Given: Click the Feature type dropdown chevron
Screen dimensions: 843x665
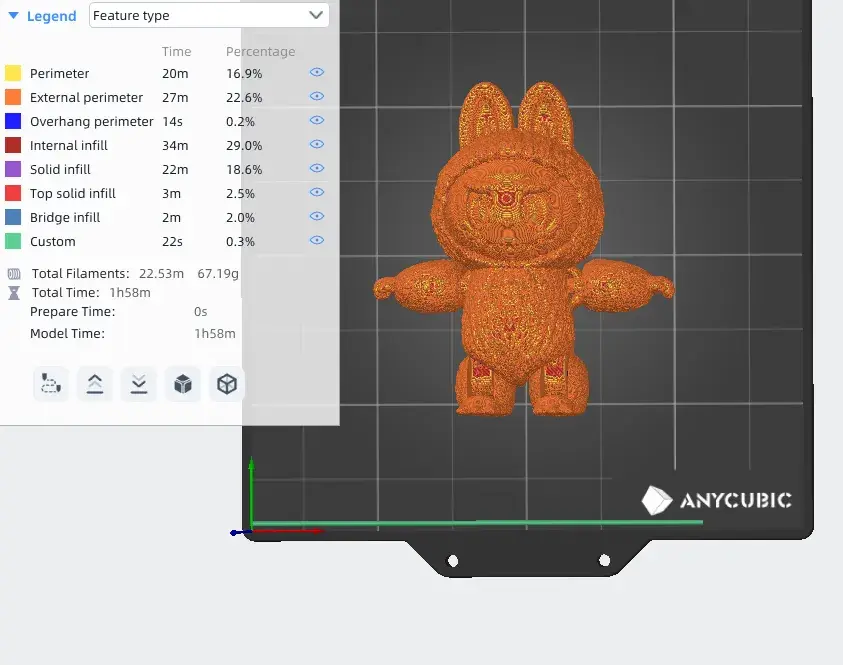Looking at the screenshot, I should pos(316,16).
